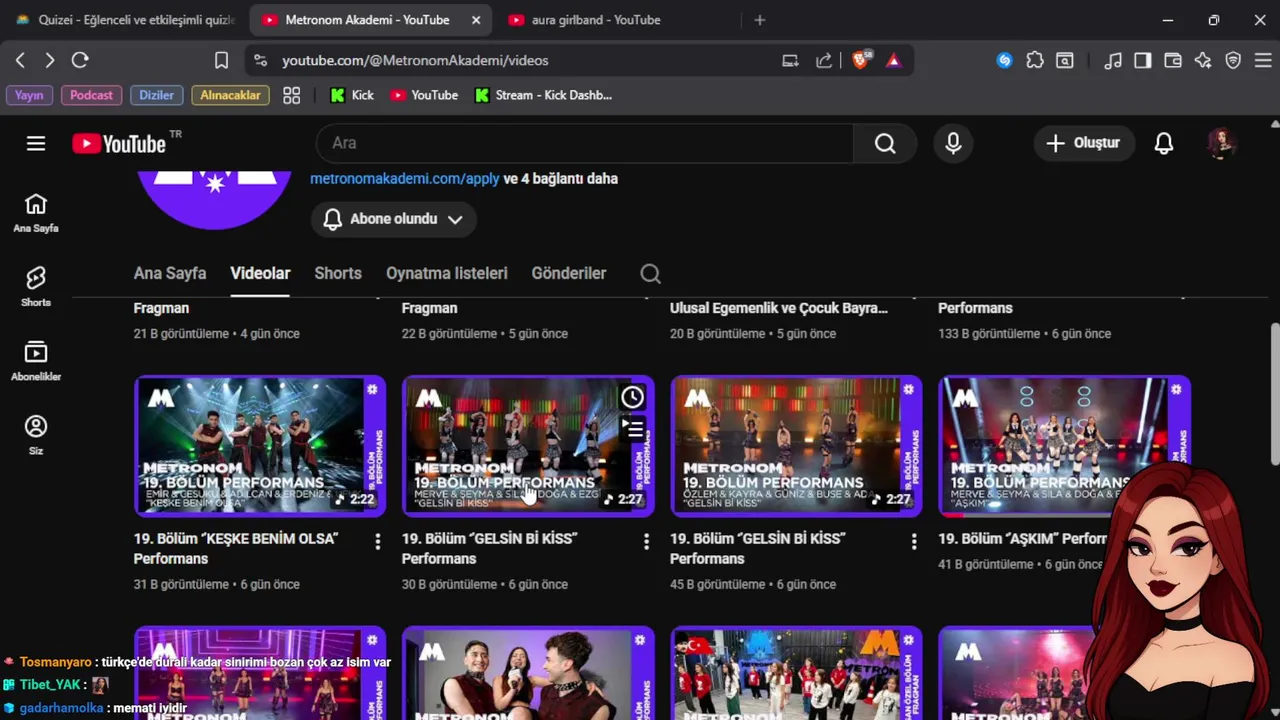Open a new browser tab
Image resolution: width=1280 pixels, height=720 pixels.
760,20
